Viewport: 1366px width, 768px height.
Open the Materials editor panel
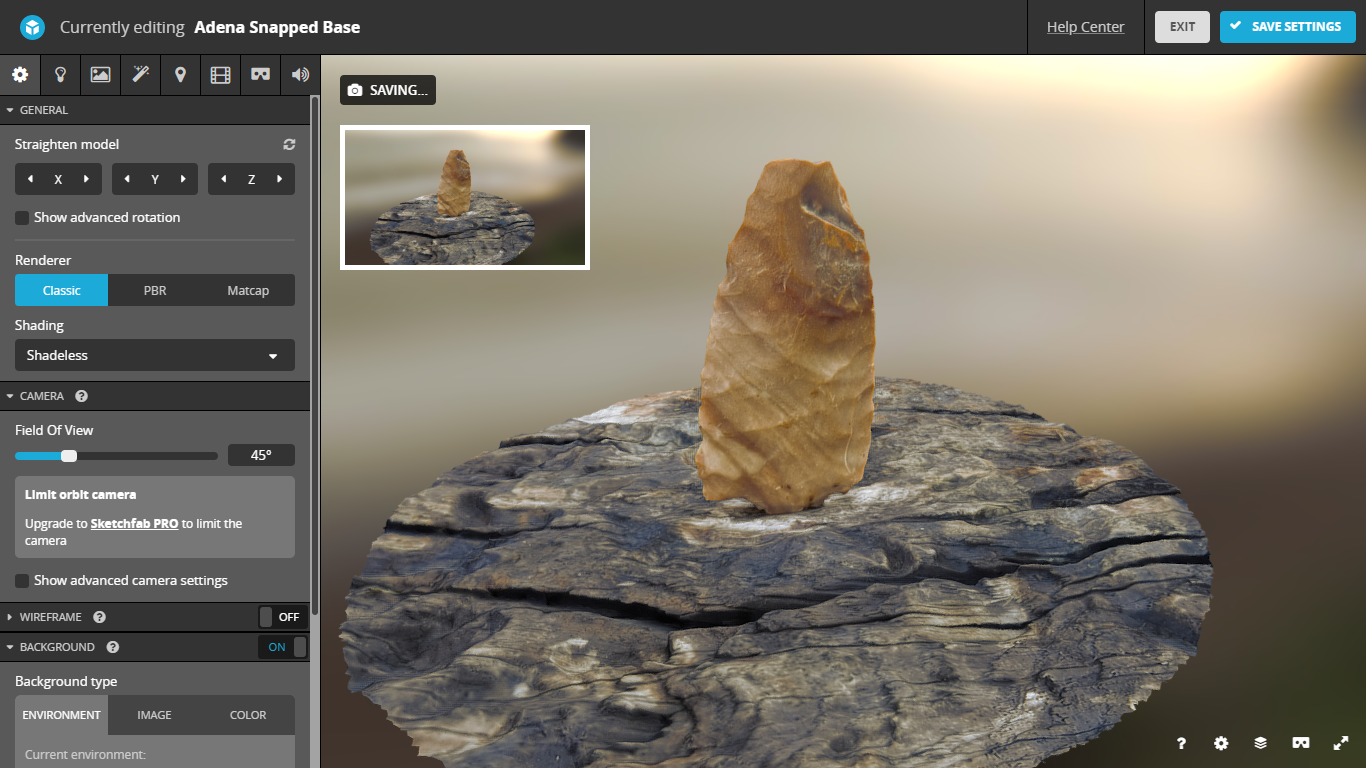100,75
